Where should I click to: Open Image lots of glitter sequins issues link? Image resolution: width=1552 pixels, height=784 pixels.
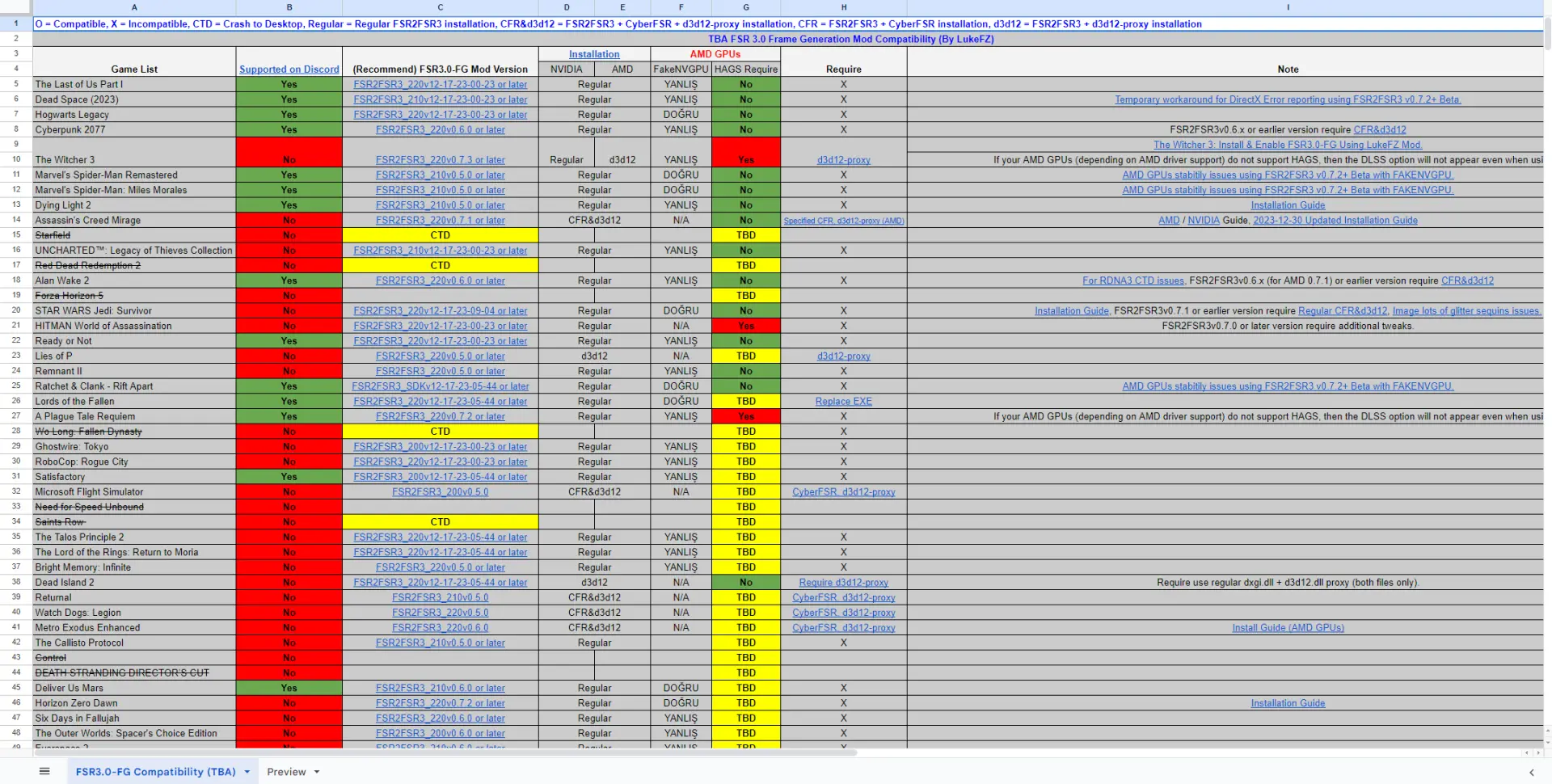pyautogui.click(x=1466, y=310)
